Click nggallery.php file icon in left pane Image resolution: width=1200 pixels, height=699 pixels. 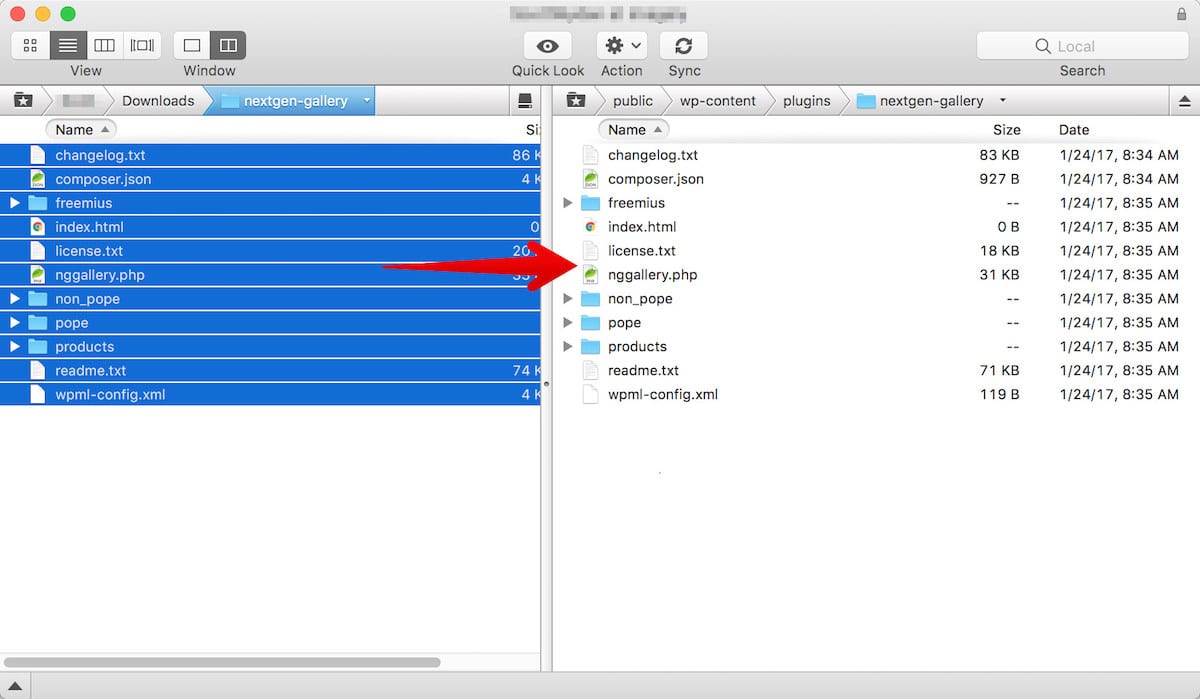pos(38,275)
